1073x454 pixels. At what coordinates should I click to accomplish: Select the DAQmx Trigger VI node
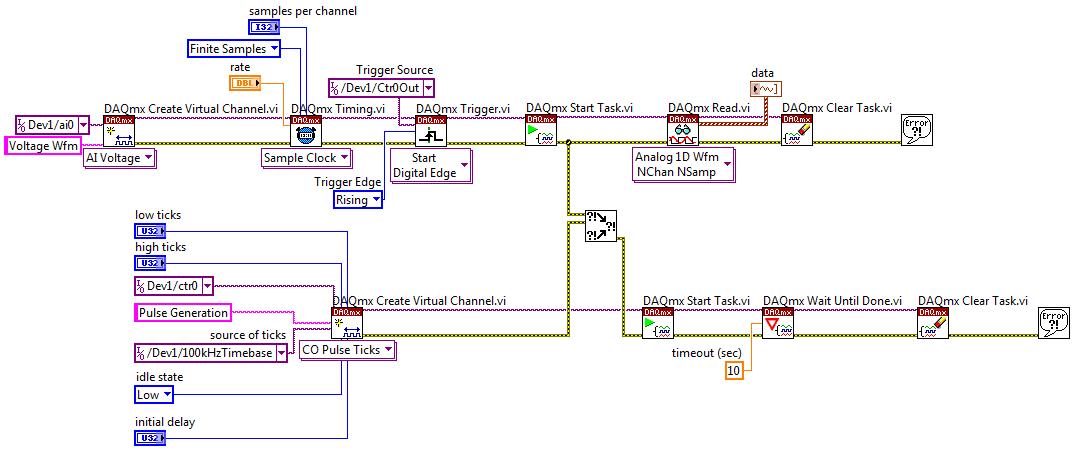click(x=431, y=132)
